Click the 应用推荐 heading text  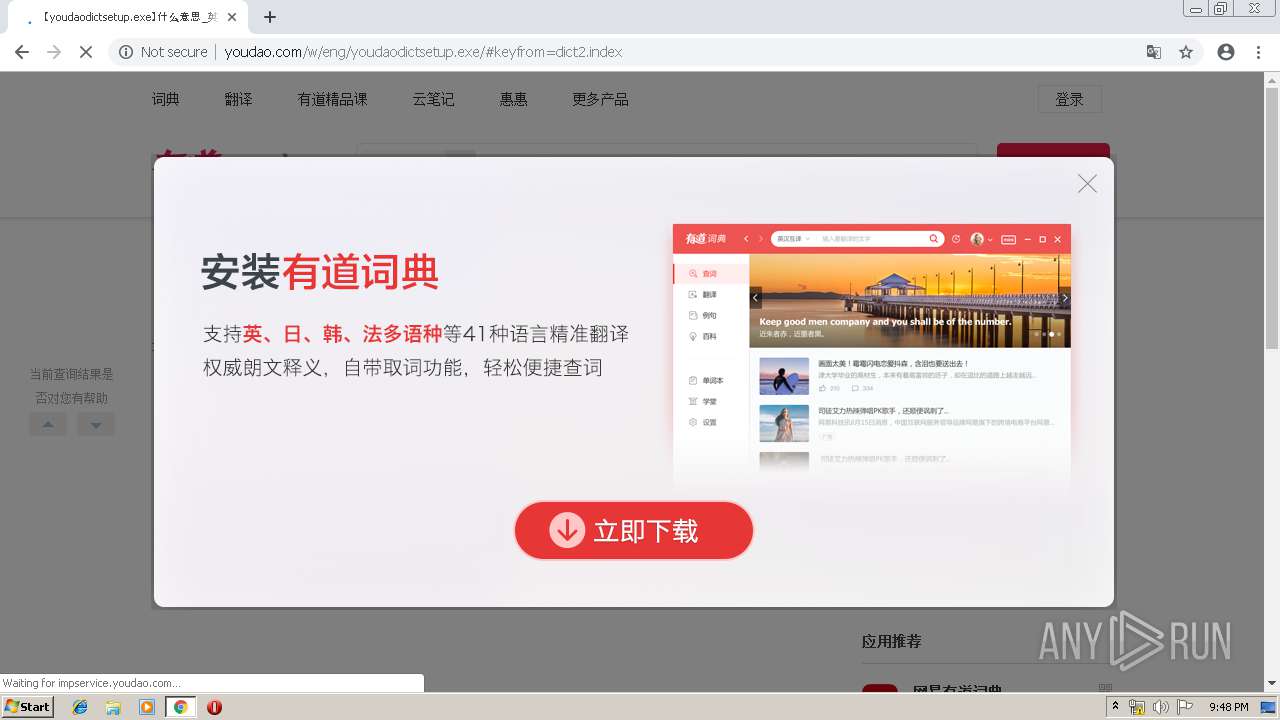[892, 641]
